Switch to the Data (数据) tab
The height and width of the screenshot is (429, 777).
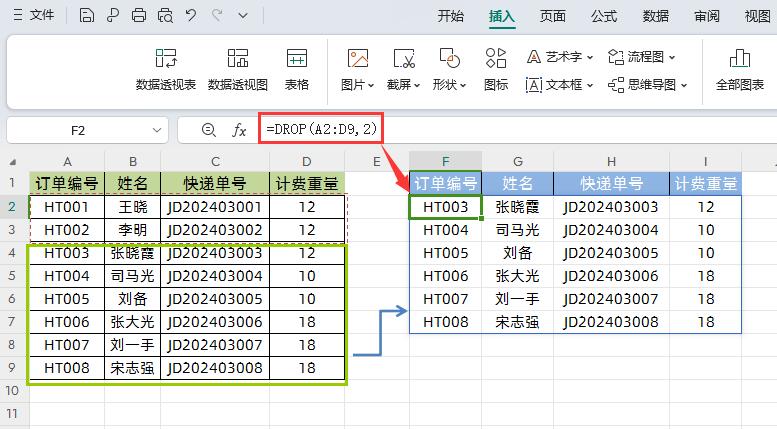pos(656,15)
